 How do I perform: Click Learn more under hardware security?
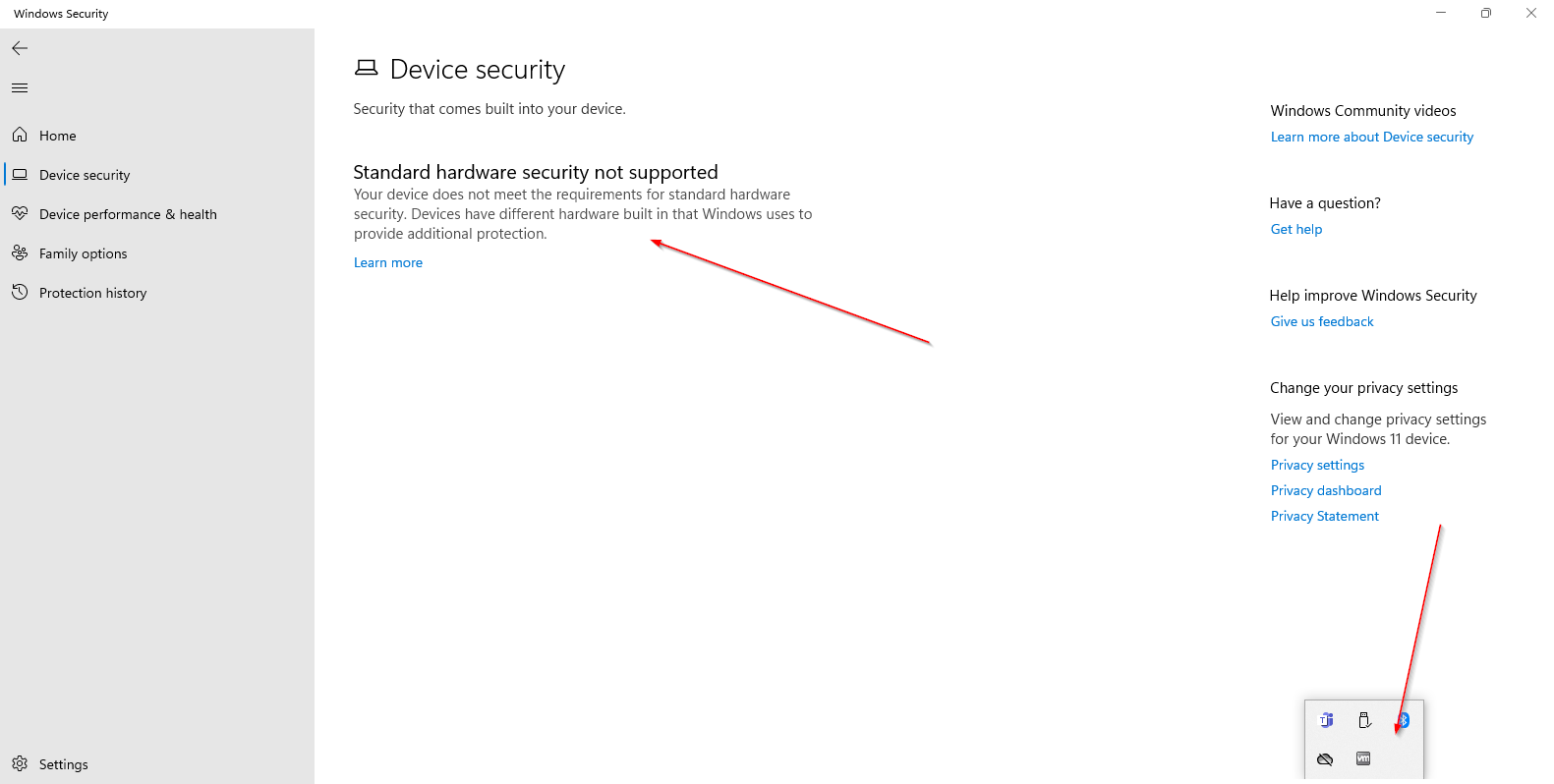point(388,262)
